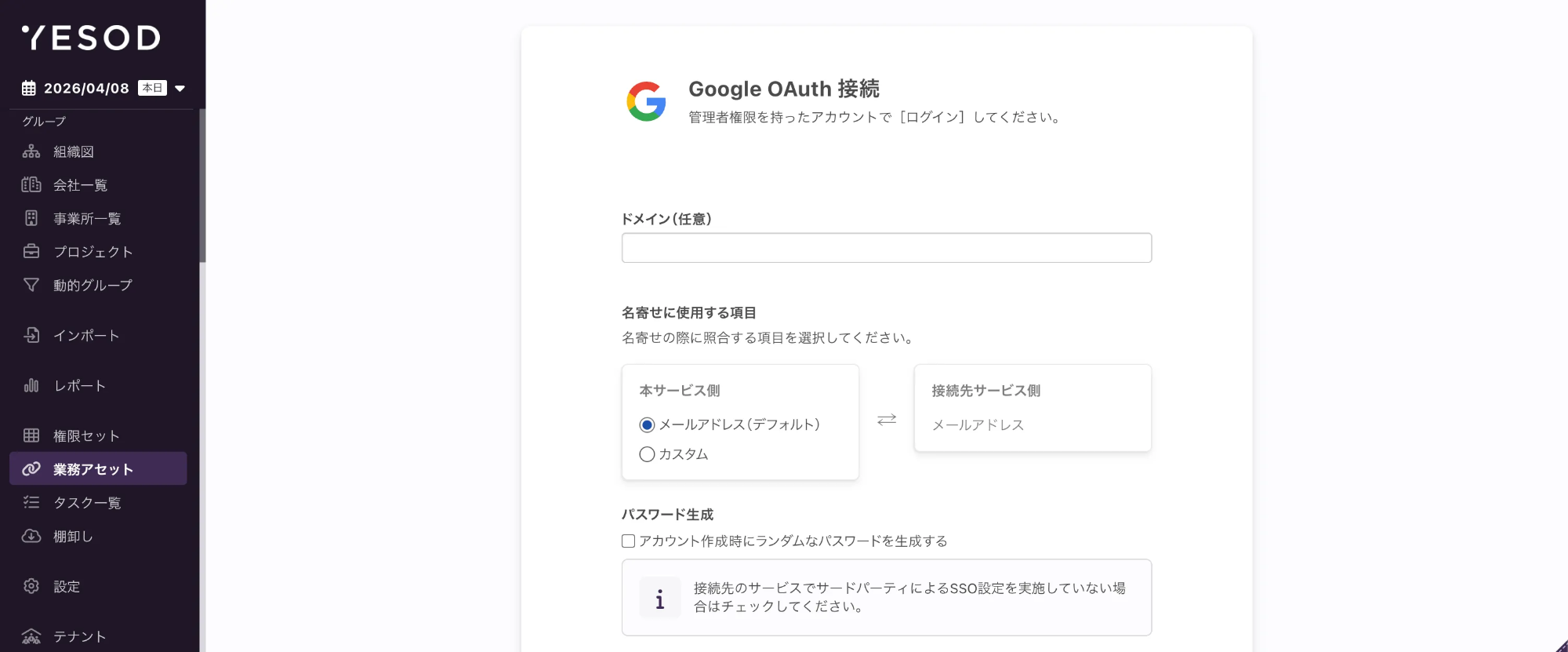Viewport: 1568px width, 652px height.
Task: Expand the date selector dropdown arrow
Action: click(180, 89)
